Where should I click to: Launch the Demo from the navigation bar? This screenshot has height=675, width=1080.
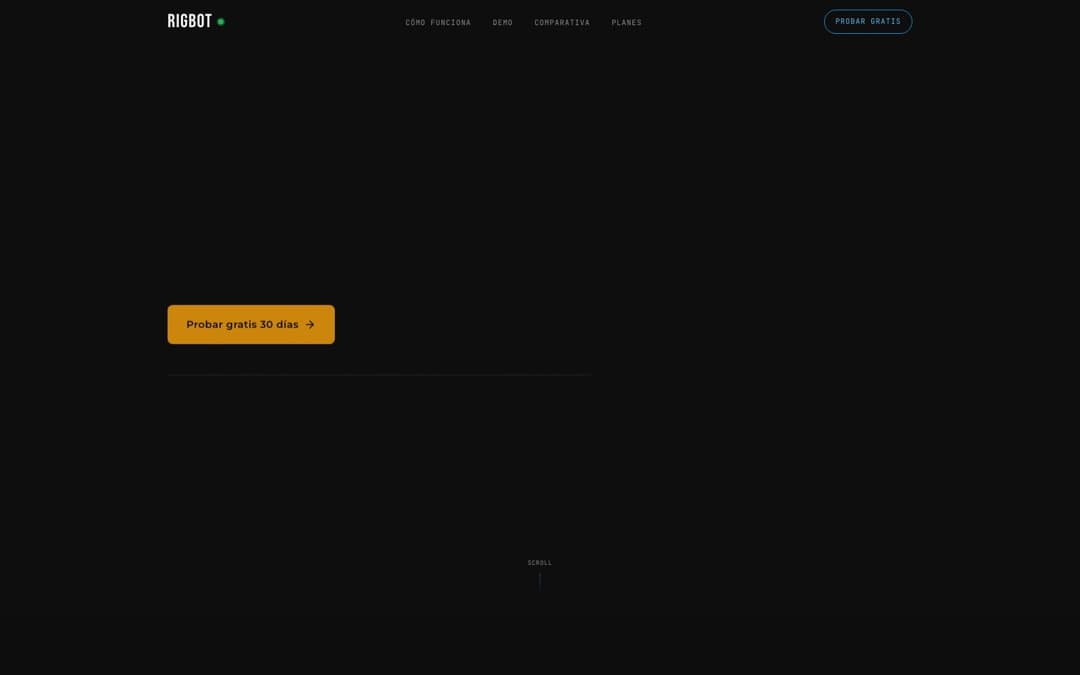[502, 22]
